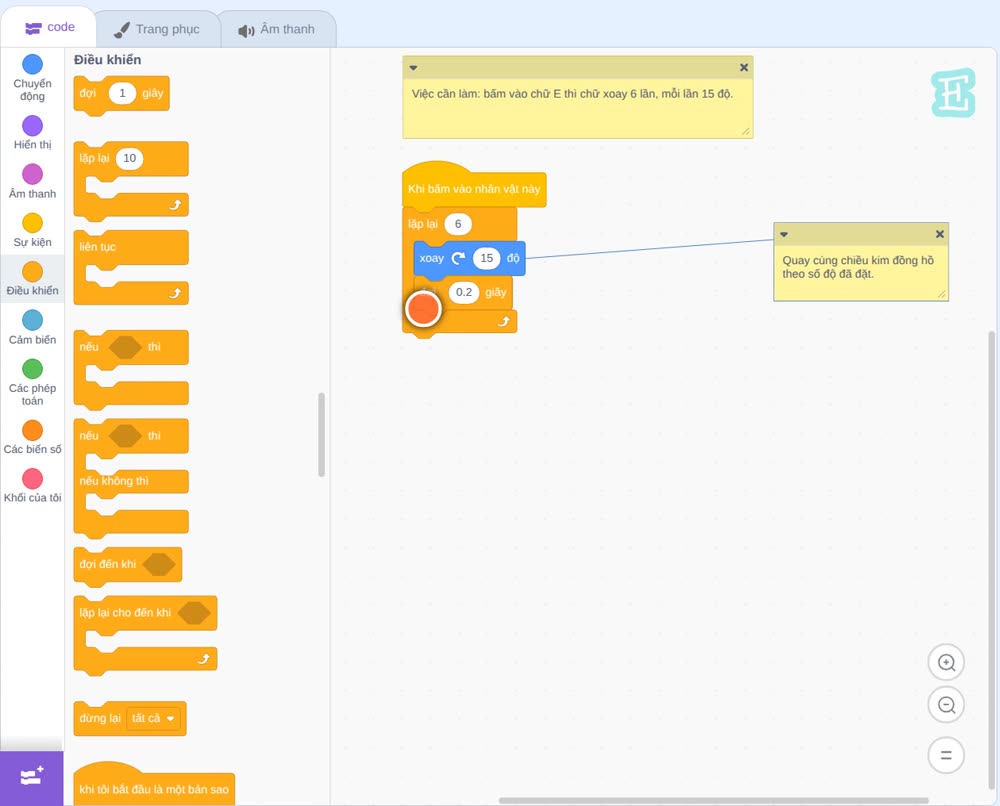Viewport: 1000px width, 806px height.
Task: Select the Âm thanh category circle
Action: [x=33, y=174]
